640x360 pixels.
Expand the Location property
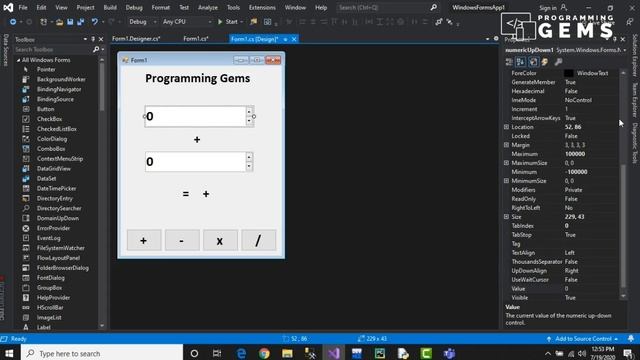507,127
